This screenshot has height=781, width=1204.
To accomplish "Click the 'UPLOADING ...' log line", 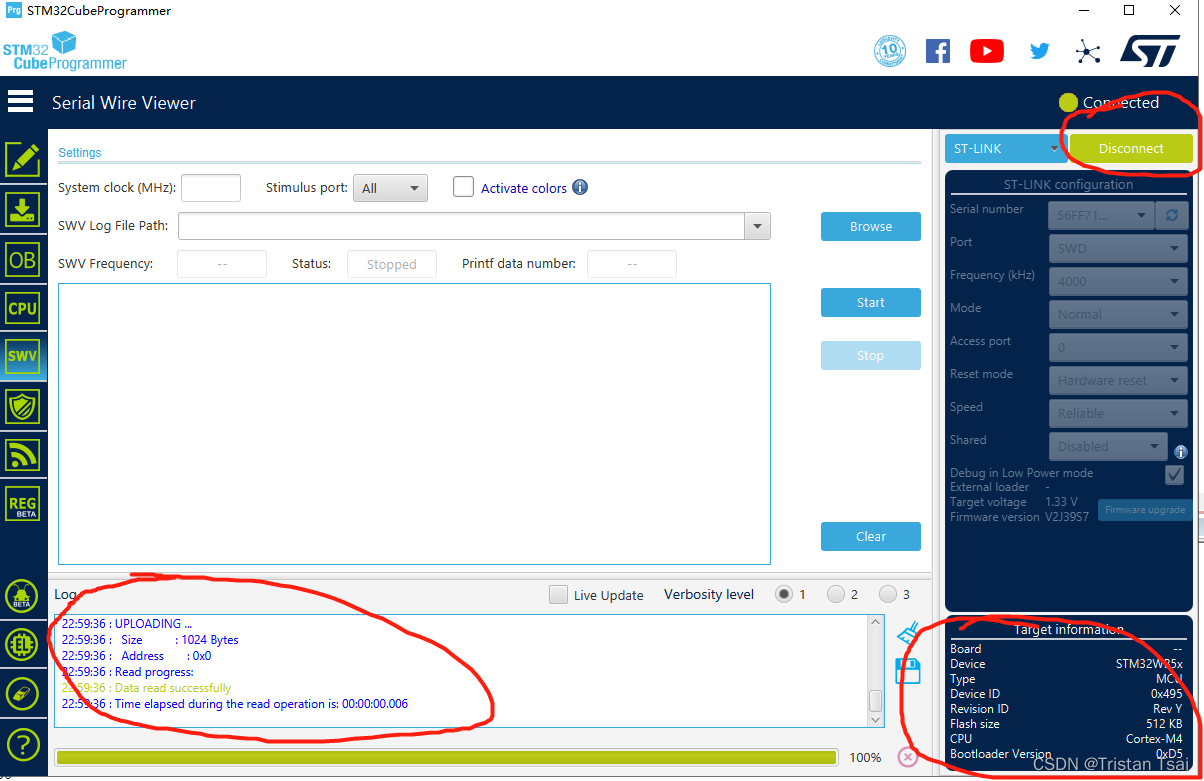I will (x=127, y=623).
